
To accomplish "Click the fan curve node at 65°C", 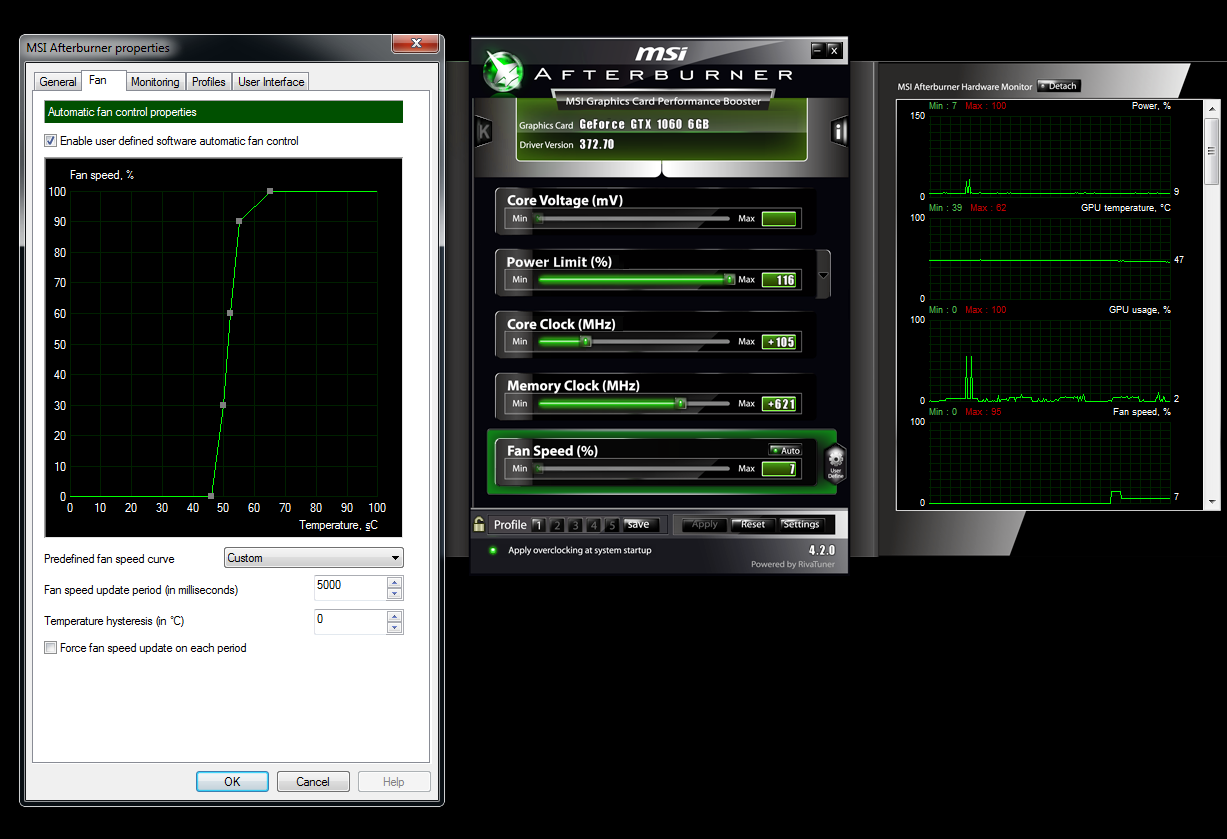I will coord(270,191).
